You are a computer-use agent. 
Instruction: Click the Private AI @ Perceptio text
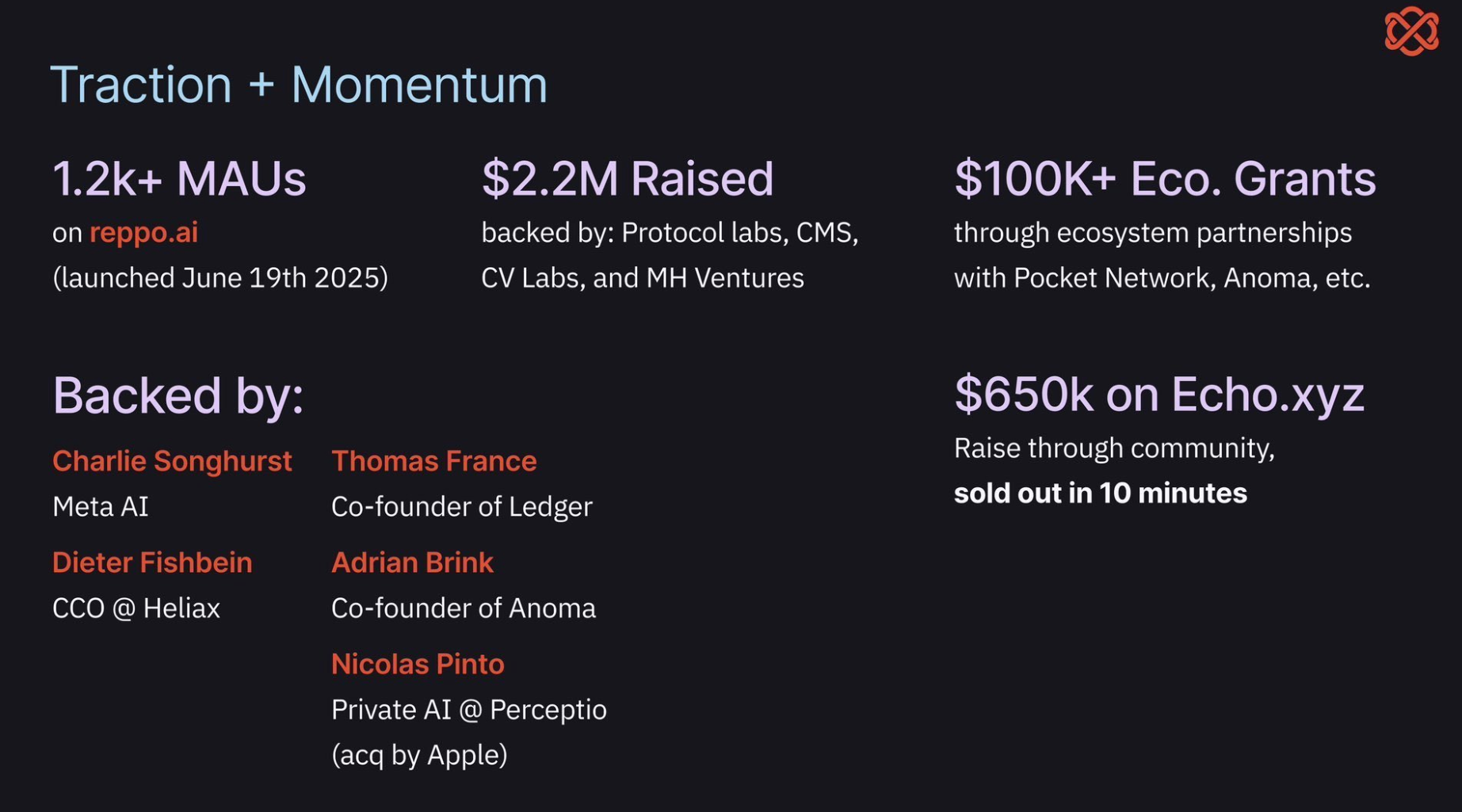coord(468,710)
